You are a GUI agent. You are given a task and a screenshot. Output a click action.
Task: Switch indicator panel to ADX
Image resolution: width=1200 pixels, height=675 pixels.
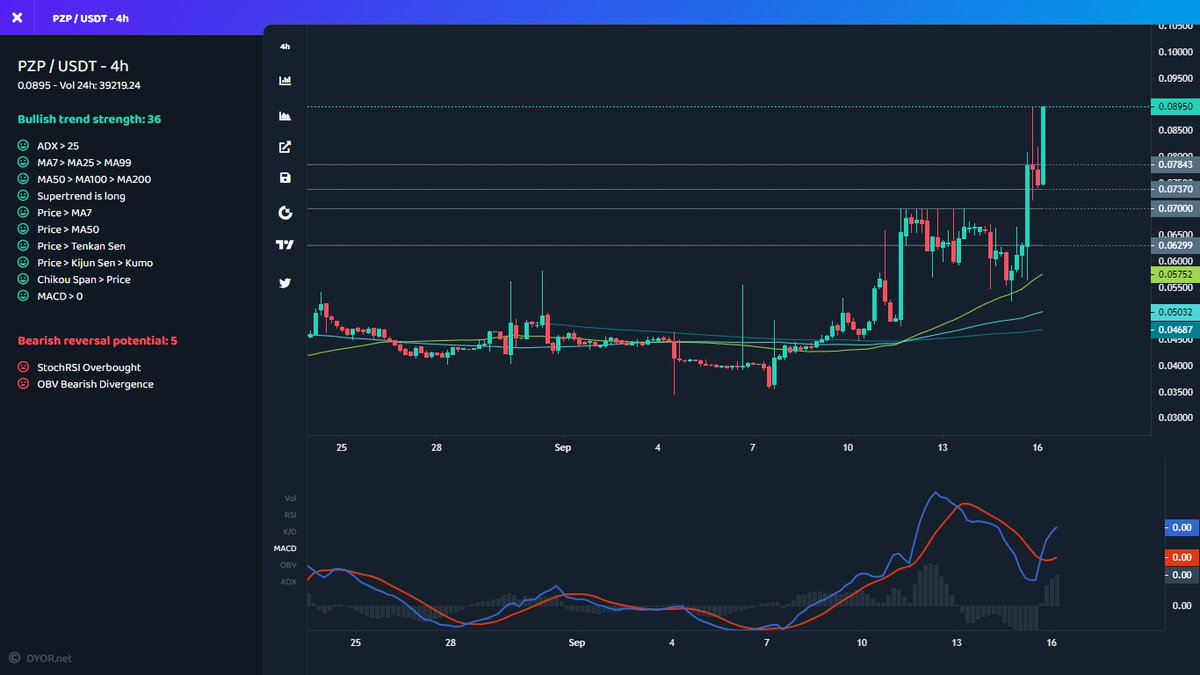(x=289, y=581)
